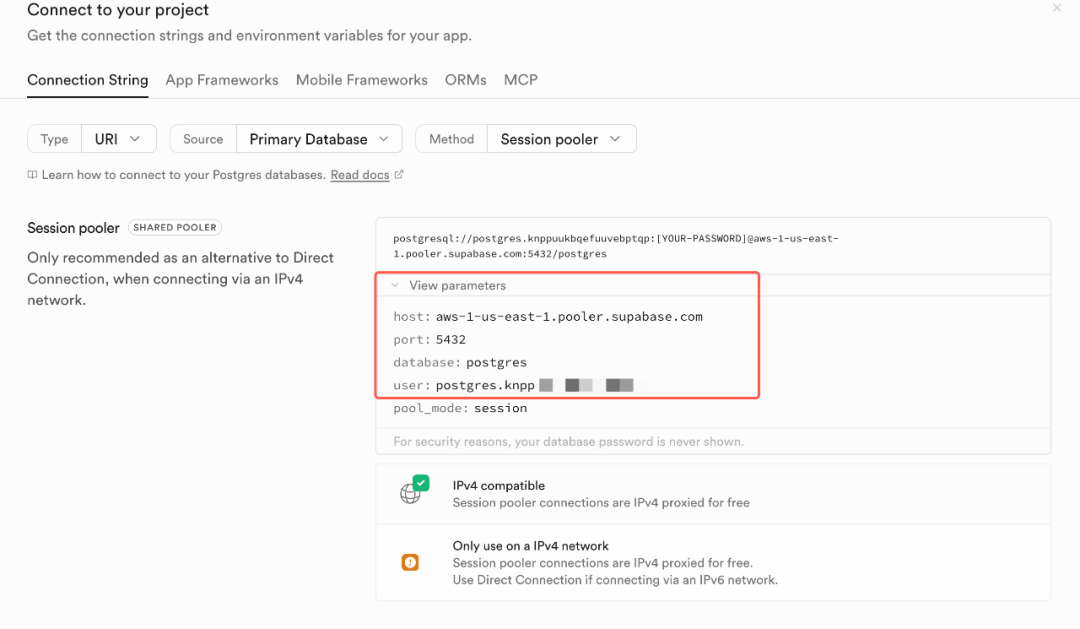Click the SHARED POOLER badge
Viewport: 1080px width, 629px height.
point(175,227)
